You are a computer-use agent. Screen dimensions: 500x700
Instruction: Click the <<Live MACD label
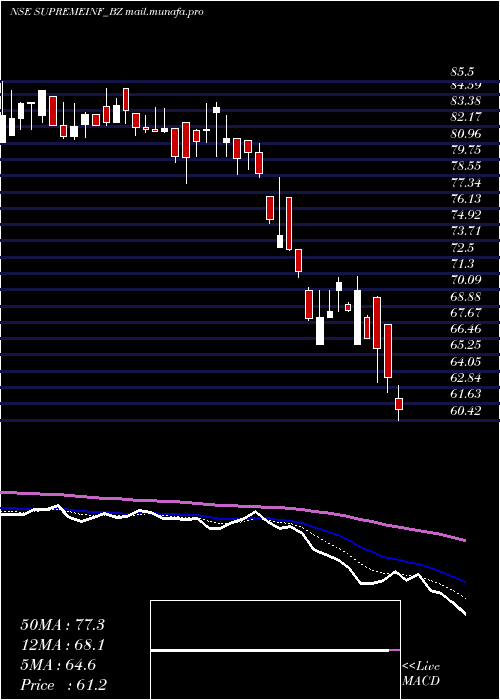pyautogui.click(x=421, y=674)
